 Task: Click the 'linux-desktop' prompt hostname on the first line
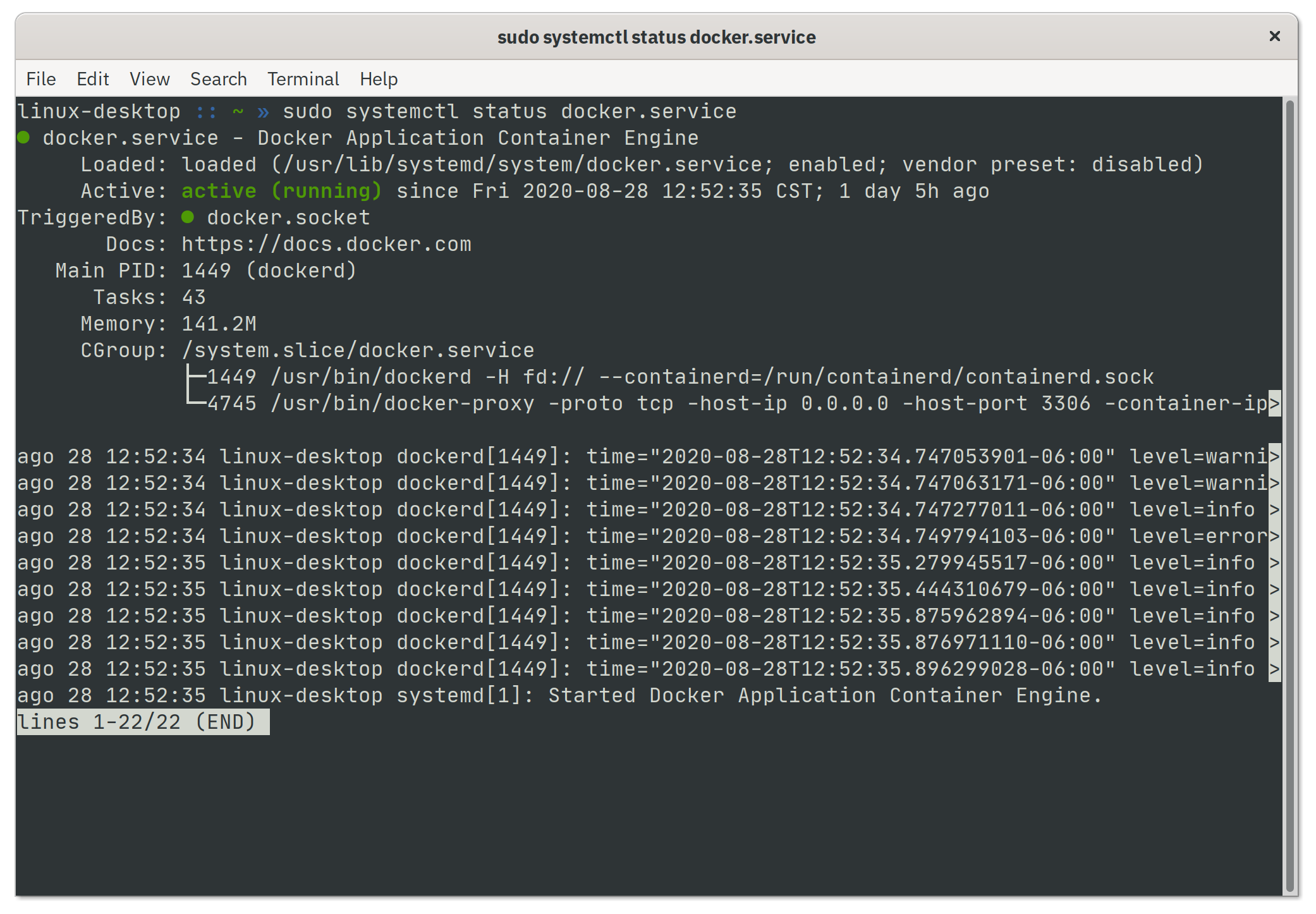point(99,111)
